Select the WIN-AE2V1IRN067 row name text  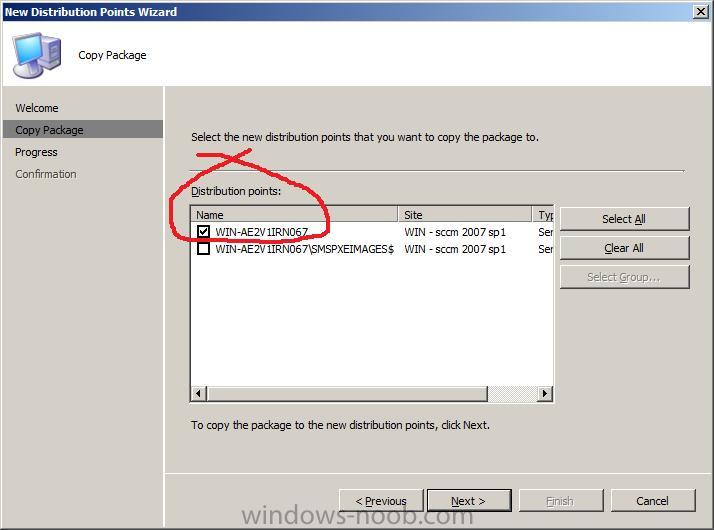coord(262,232)
